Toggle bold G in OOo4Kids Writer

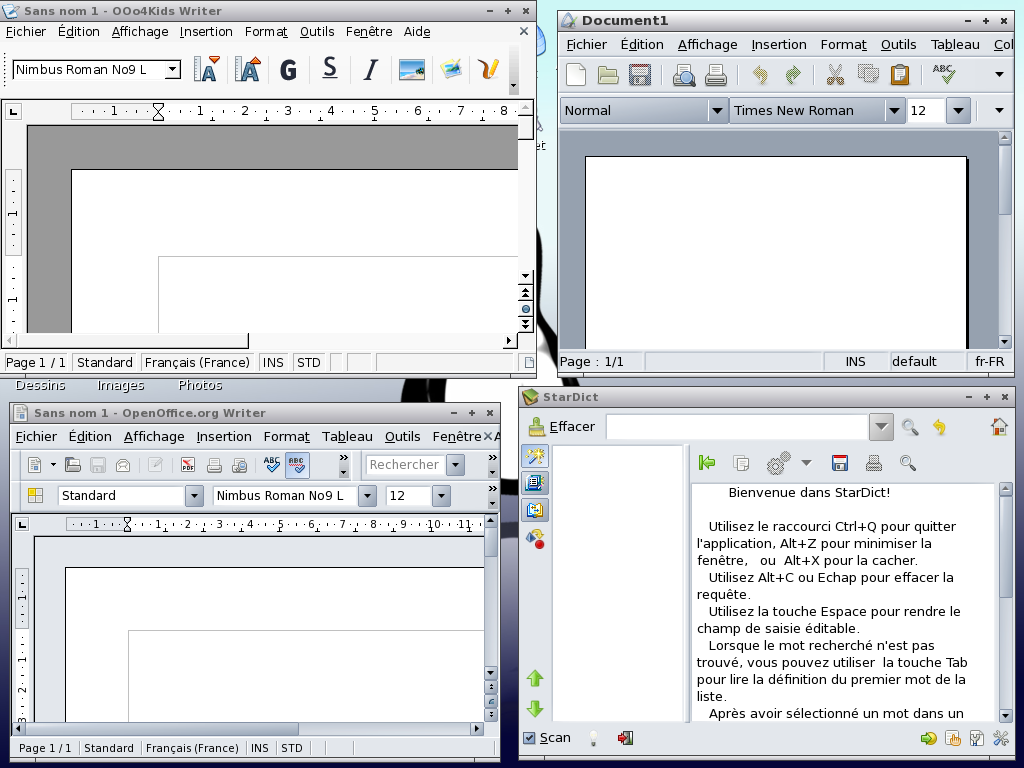[x=288, y=69]
